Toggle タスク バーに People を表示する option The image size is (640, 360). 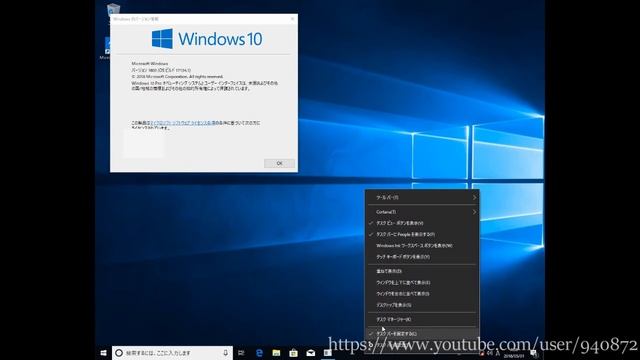422,234
